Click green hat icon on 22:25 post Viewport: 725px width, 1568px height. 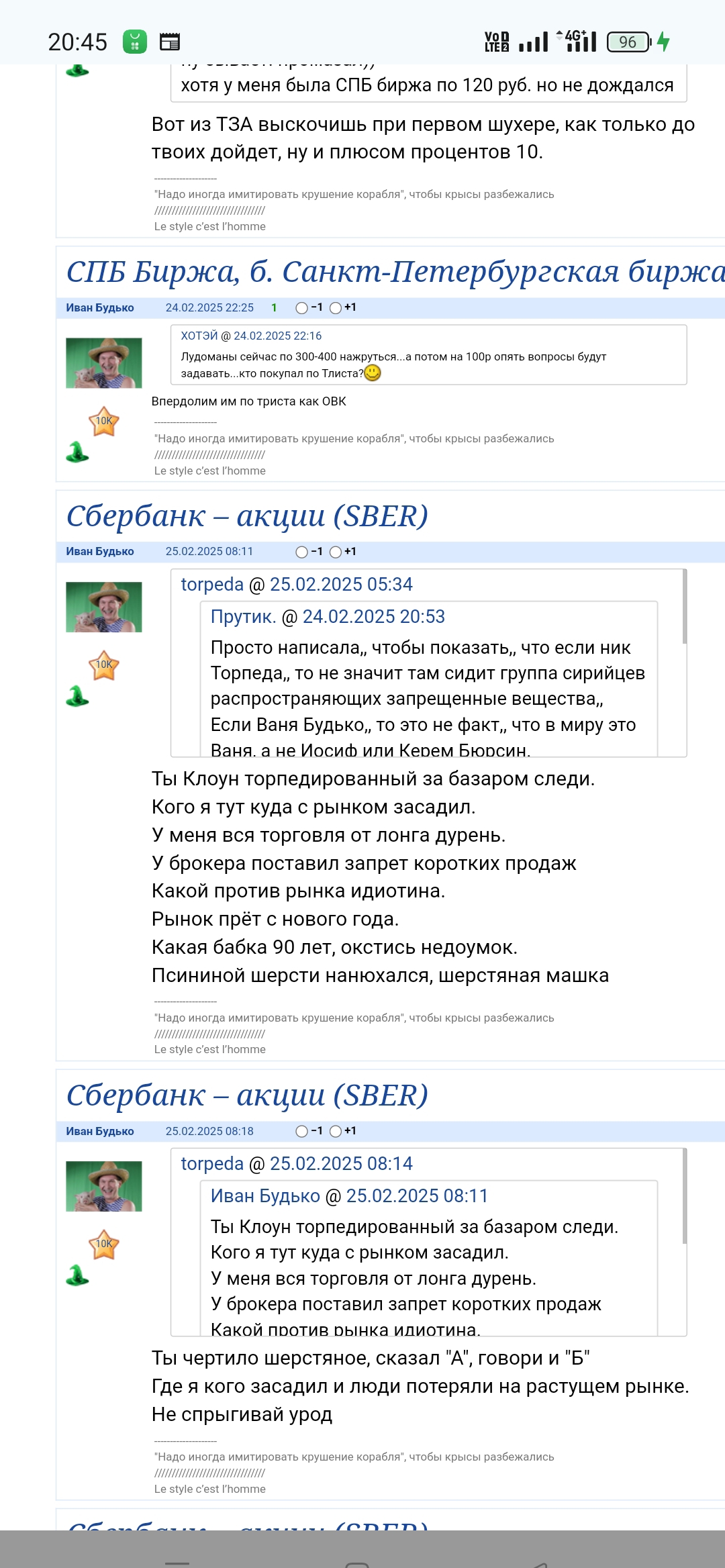77,452
